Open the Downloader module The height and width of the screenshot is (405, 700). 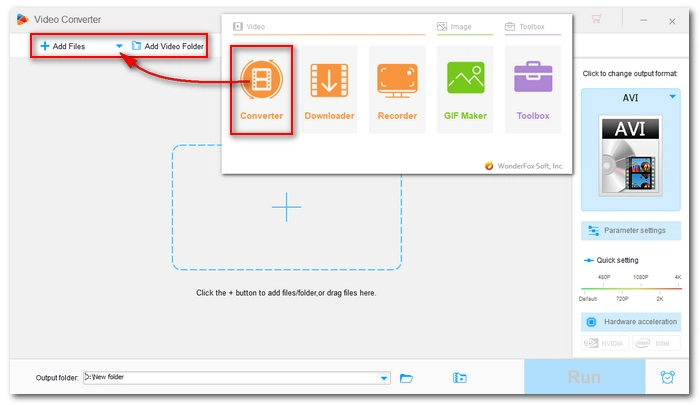[x=329, y=90]
